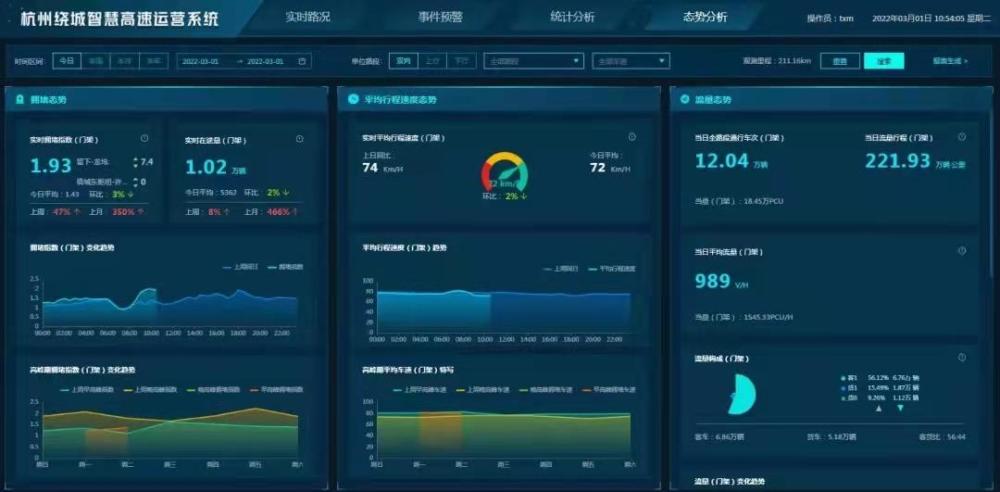Switch to the 统计分析 tab
Screen dimensions: 1000x492
572,17
